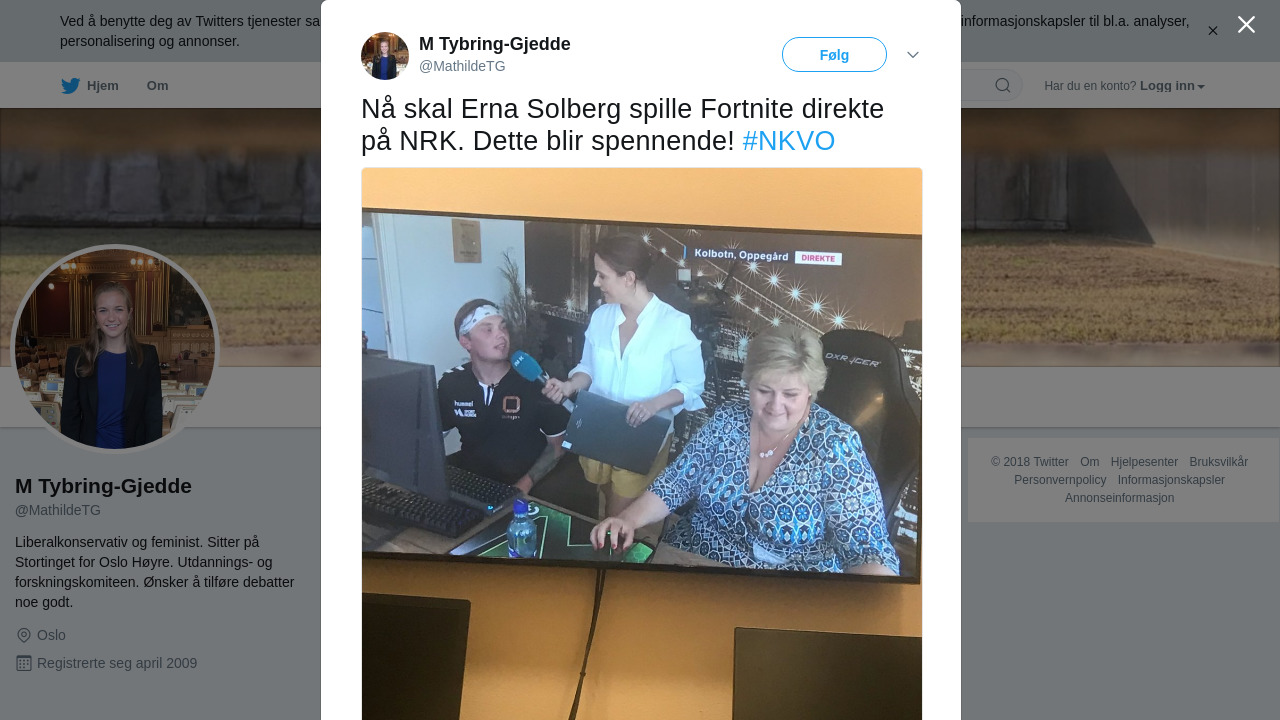
Task: Open the Bruksvilkår footer link
Action: coord(1218,462)
